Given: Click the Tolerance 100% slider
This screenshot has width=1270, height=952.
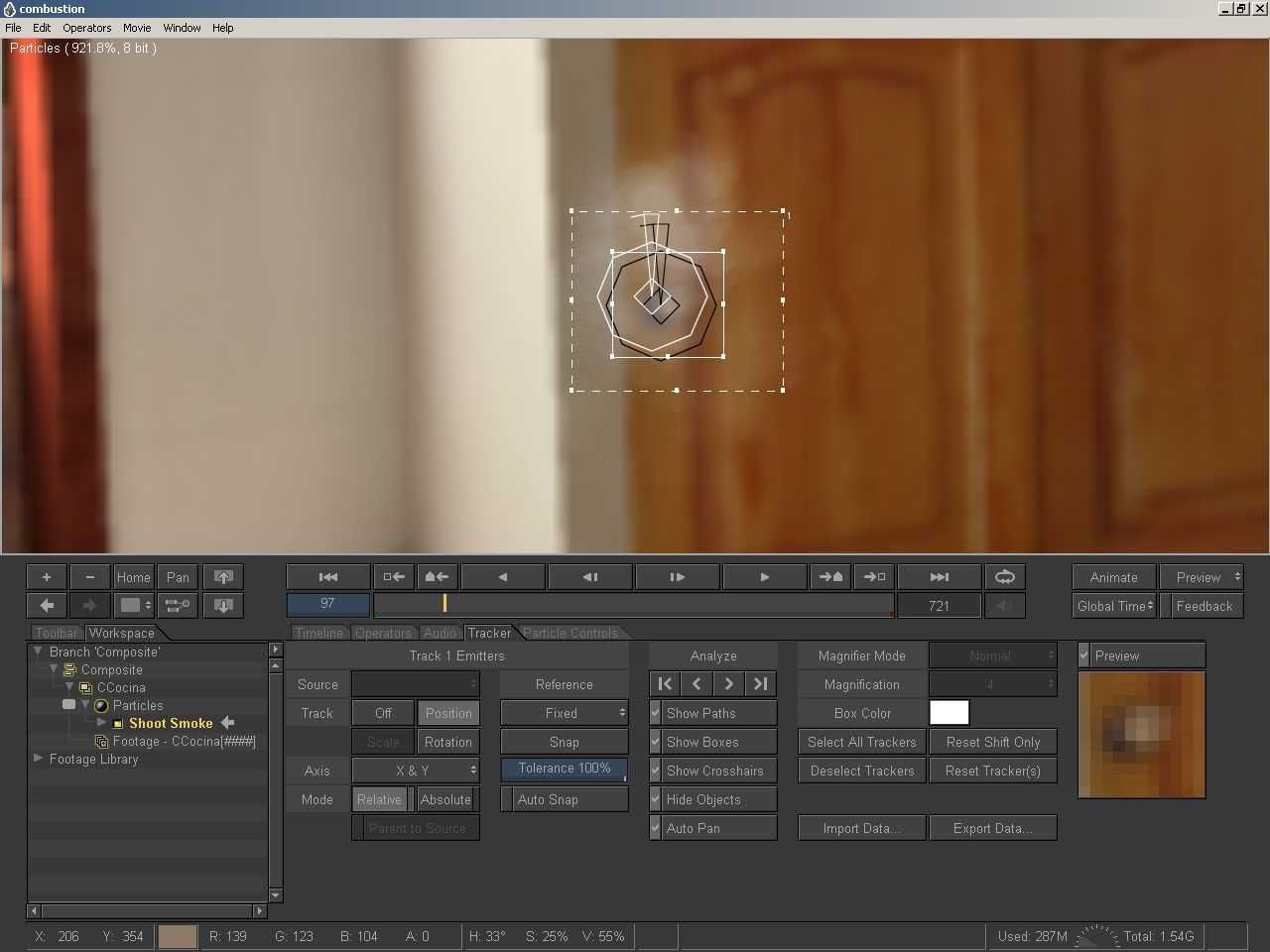Looking at the screenshot, I should tap(565, 770).
